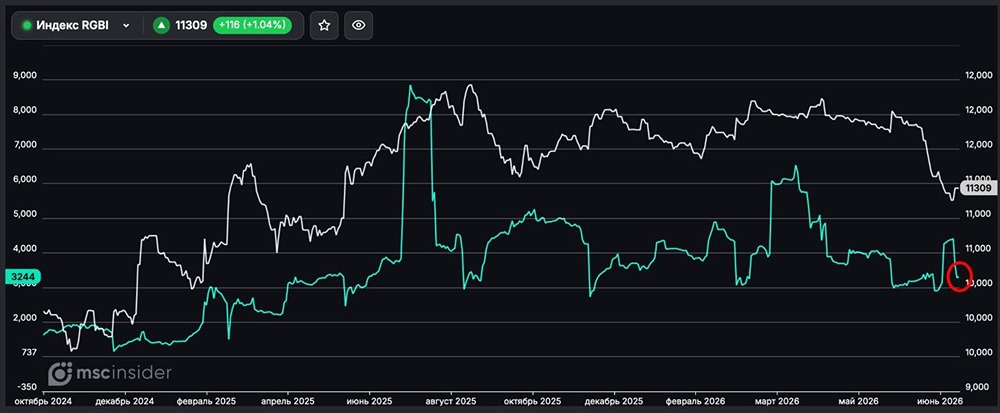
Task: Click the teal 3244 axis price tag
Action: pyautogui.click(x=23, y=276)
